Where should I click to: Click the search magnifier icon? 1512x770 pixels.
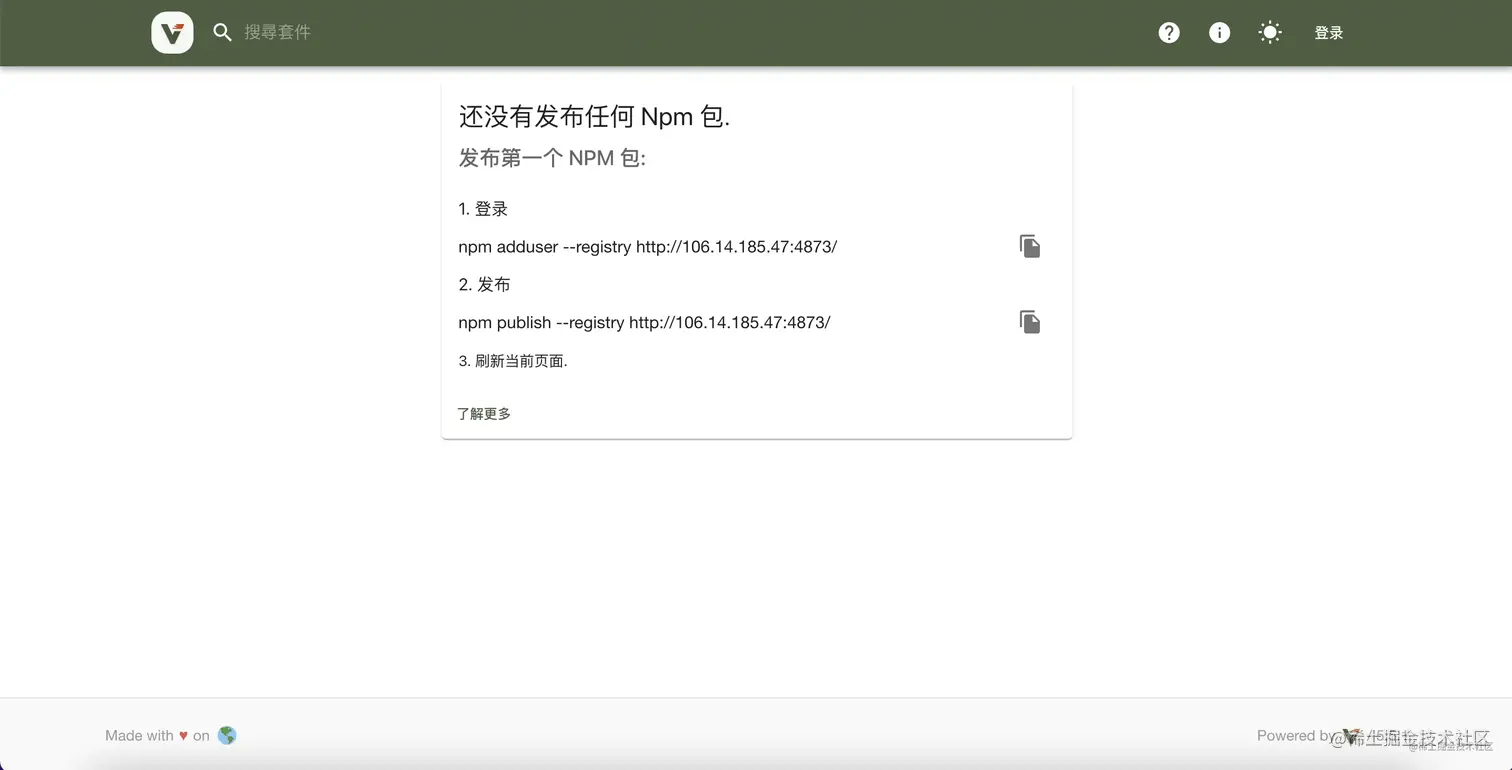(x=223, y=33)
